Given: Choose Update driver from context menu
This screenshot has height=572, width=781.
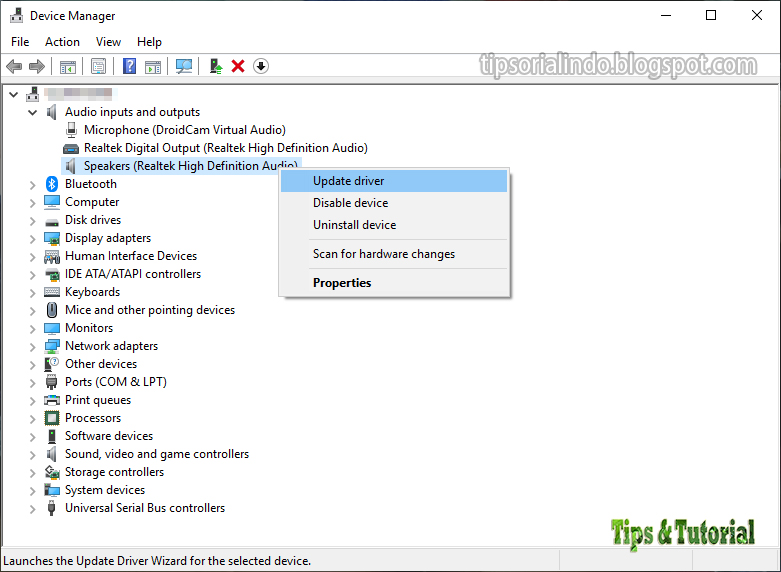Looking at the screenshot, I should pos(394,181).
